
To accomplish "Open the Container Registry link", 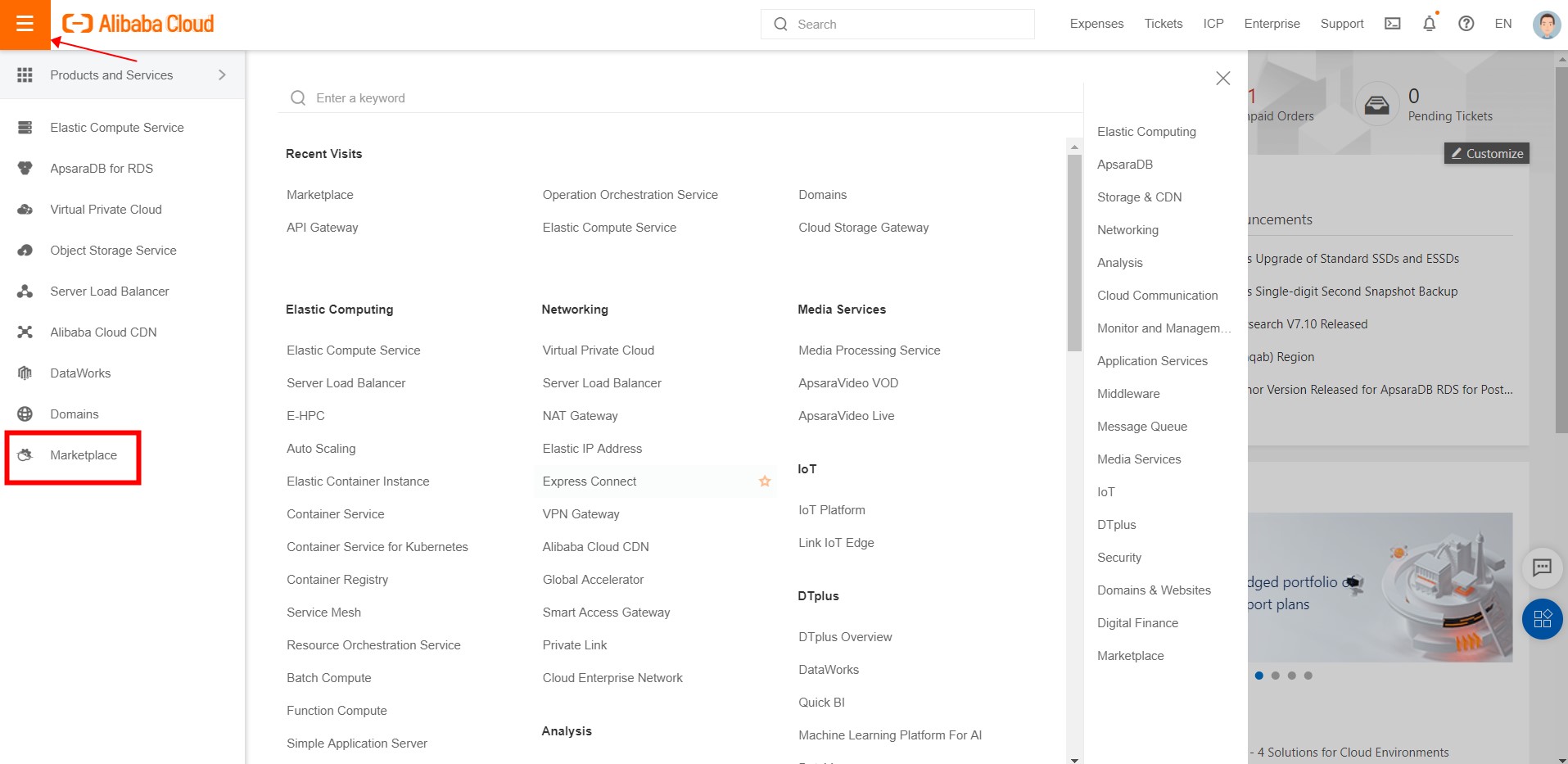I will click(337, 580).
